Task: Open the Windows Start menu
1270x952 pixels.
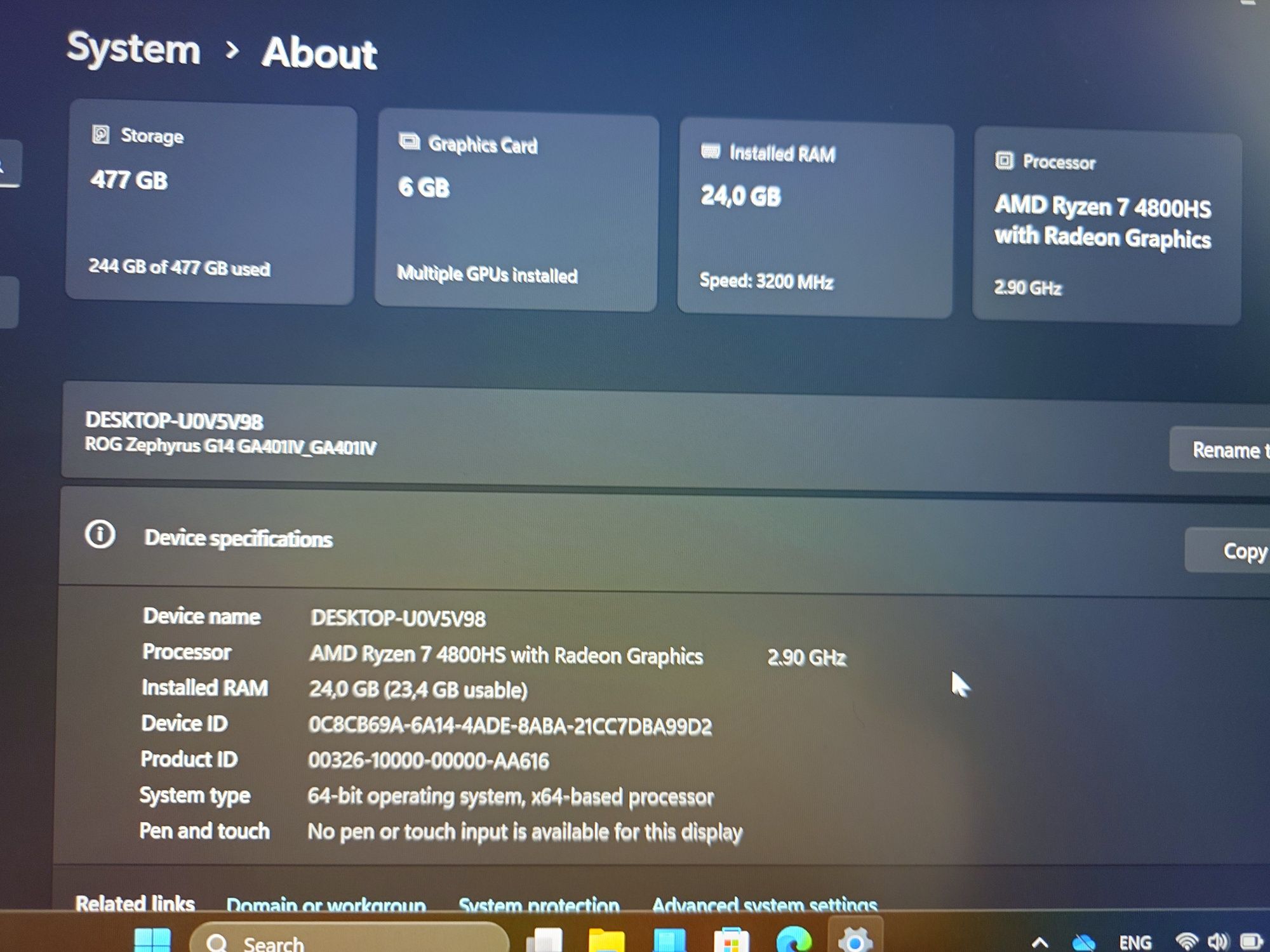Action: click(152, 940)
